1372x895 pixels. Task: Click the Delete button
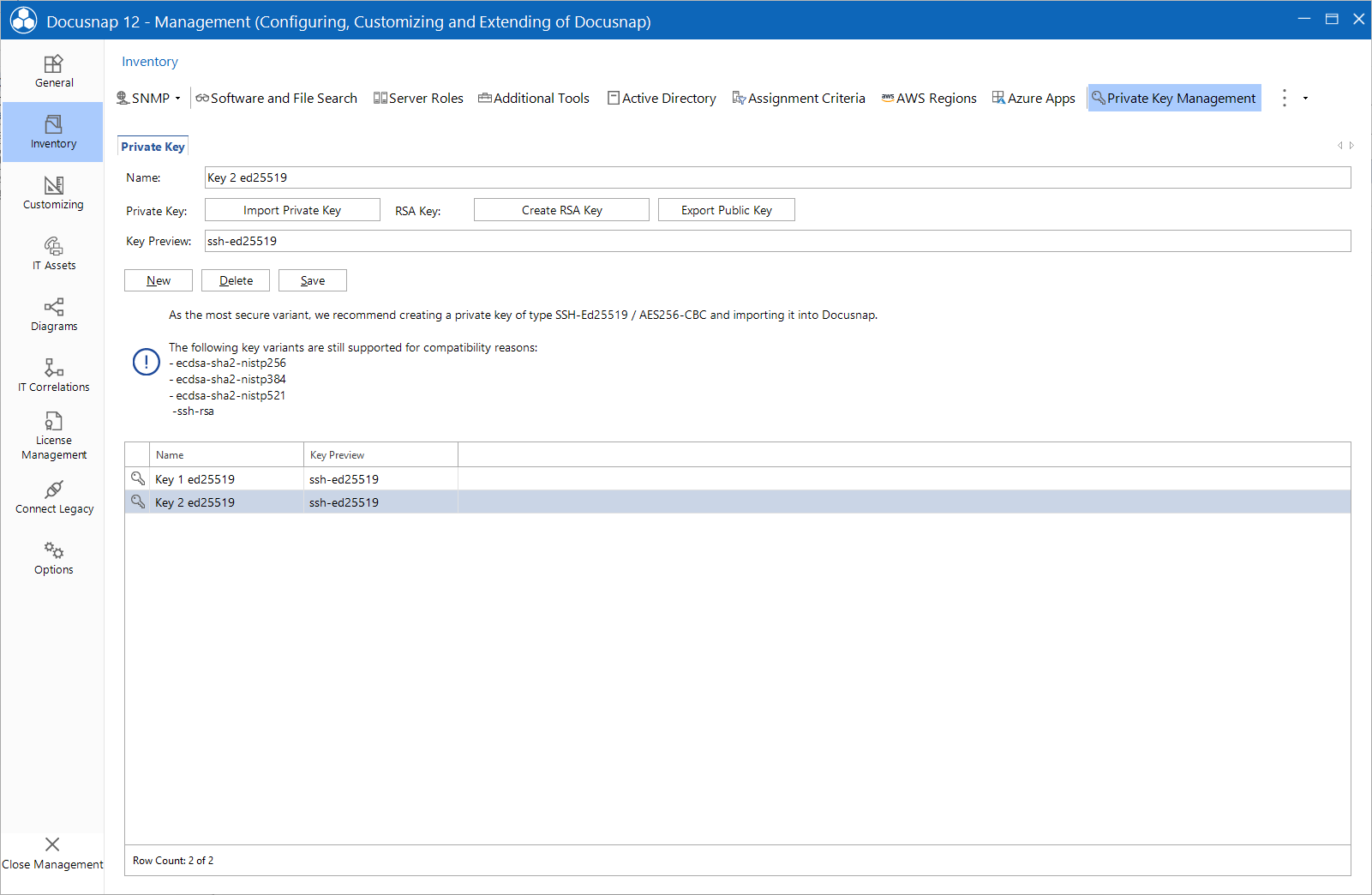[x=236, y=280]
